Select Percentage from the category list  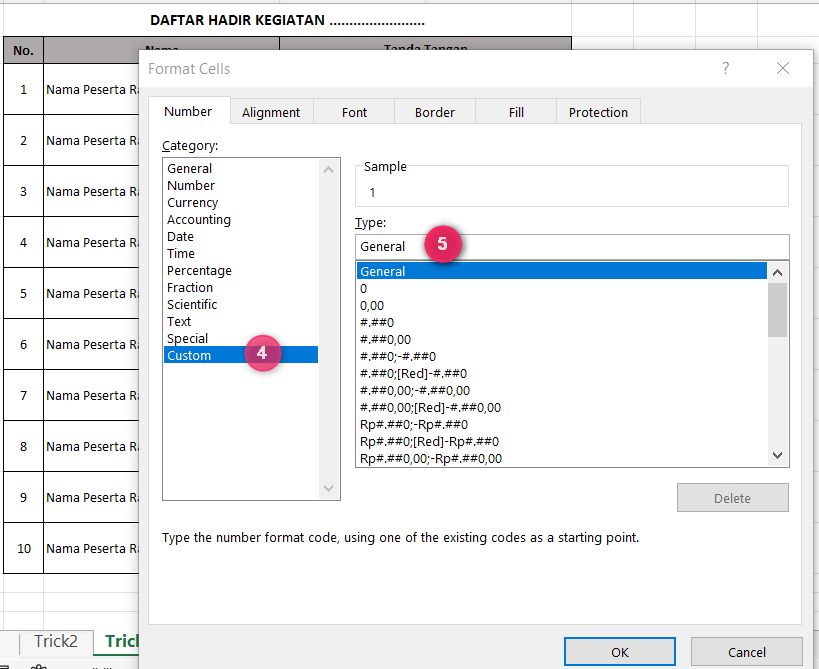coord(199,271)
